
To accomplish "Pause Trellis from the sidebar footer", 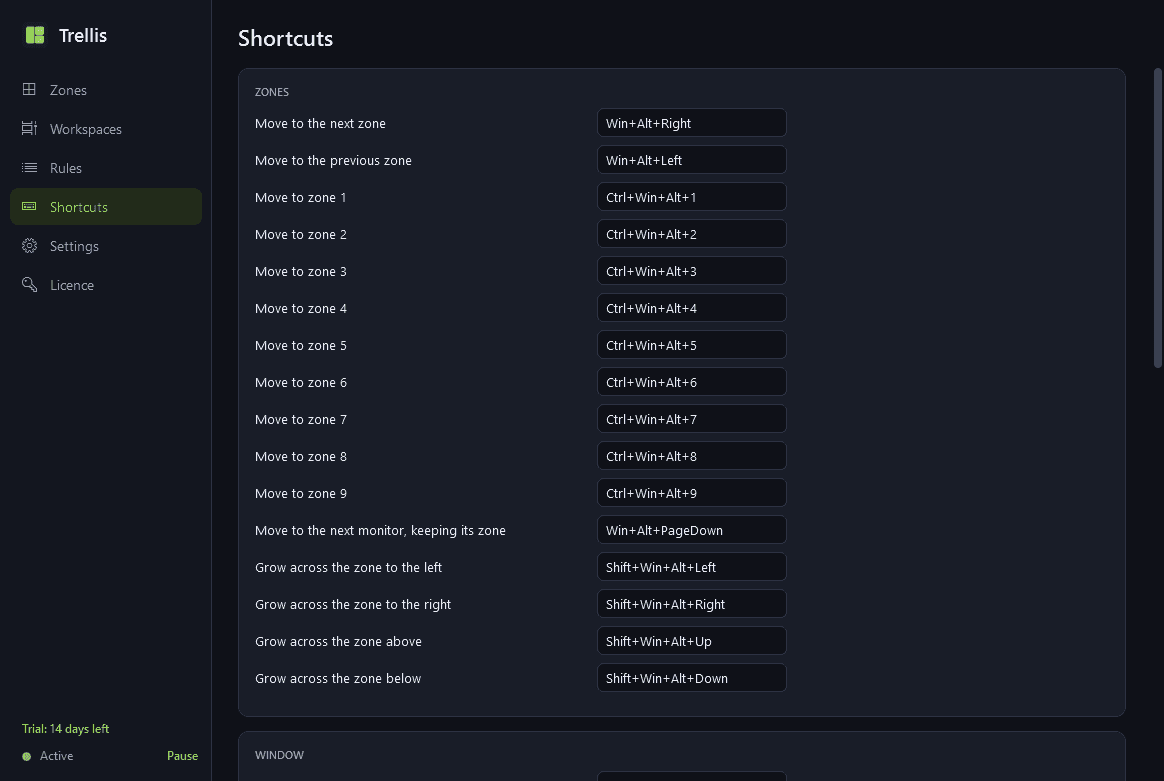I will click(183, 756).
